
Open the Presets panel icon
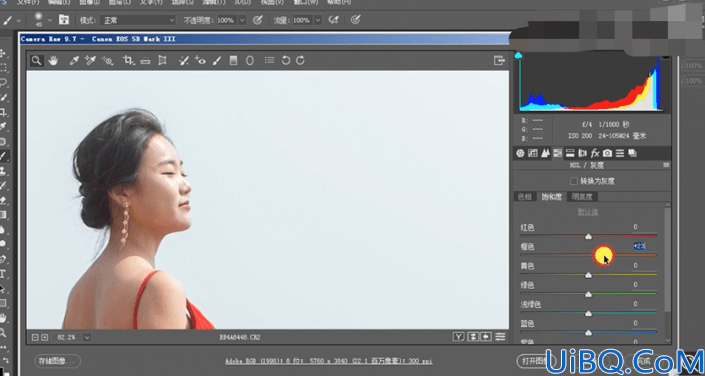click(x=620, y=153)
